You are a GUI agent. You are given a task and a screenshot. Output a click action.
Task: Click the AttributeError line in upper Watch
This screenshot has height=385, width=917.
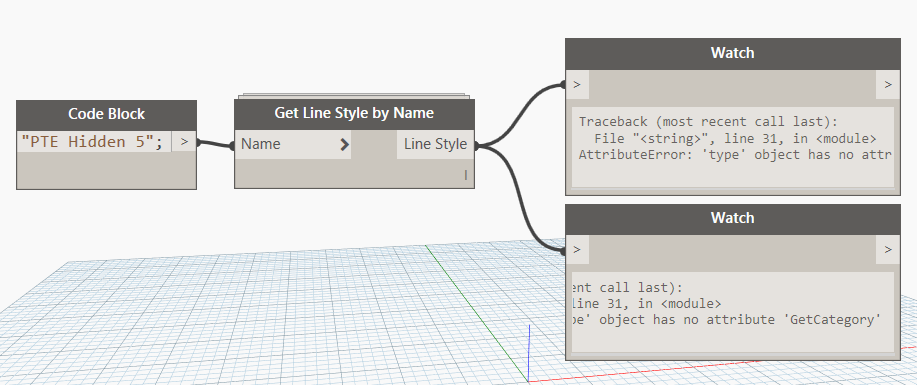pos(735,155)
